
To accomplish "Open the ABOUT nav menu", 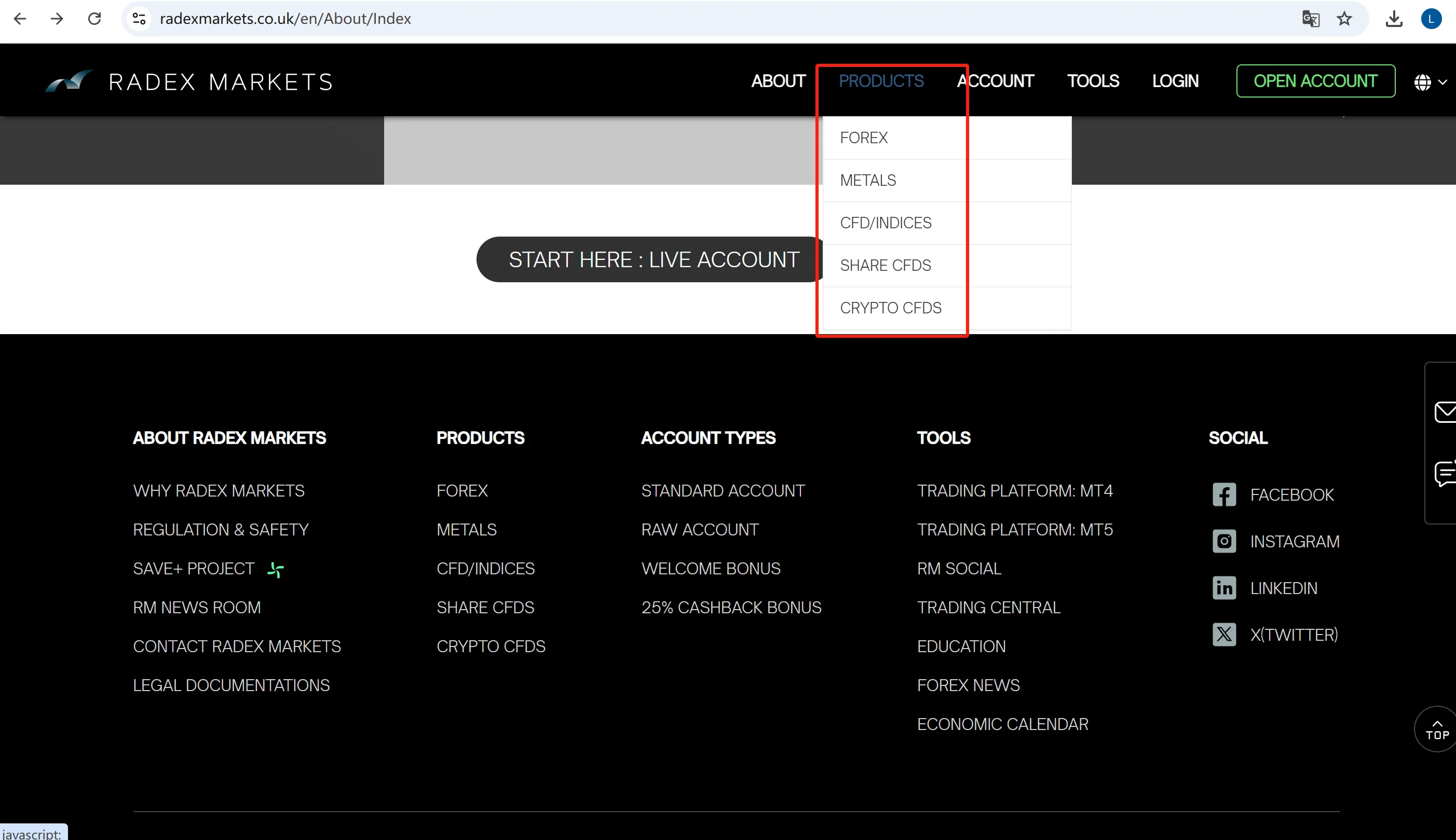I will 778,81.
